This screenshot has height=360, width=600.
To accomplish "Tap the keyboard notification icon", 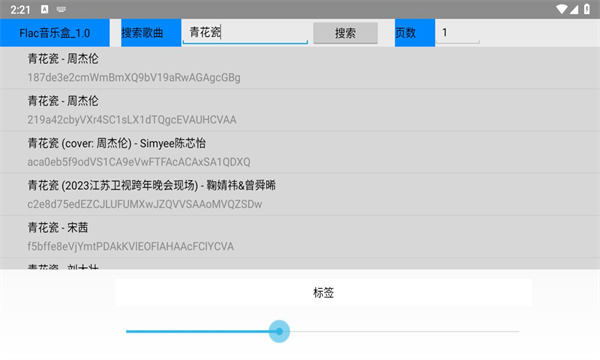I will click(61, 10).
